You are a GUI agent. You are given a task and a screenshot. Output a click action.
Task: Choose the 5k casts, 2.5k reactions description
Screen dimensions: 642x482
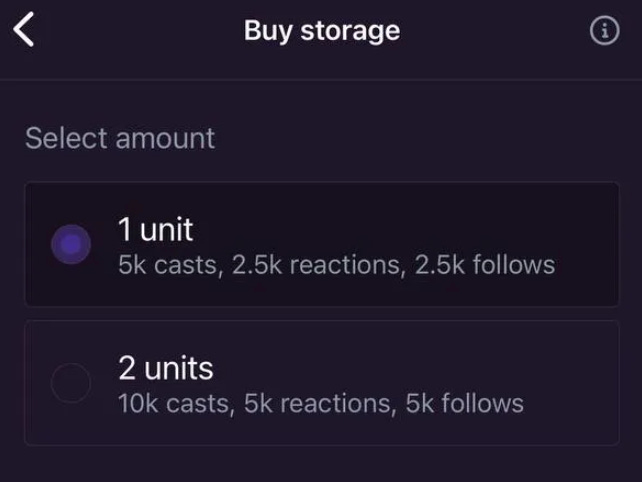click(x=337, y=265)
